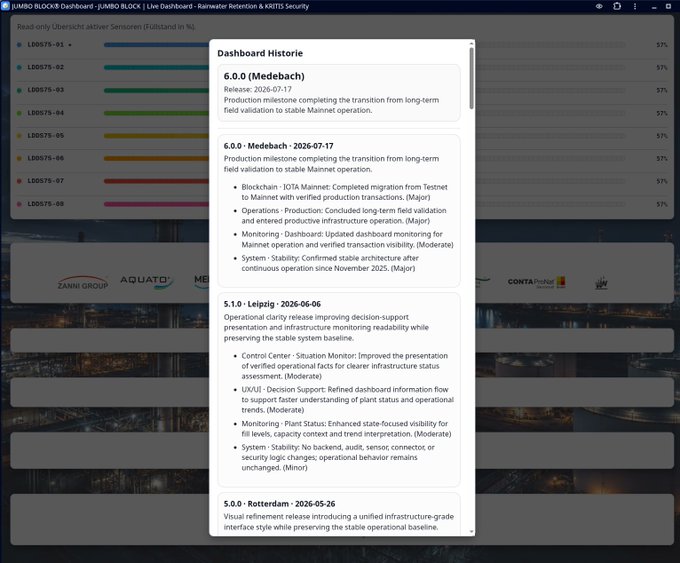Viewport: 680px width, 563px height.
Task: Click the AQUATO partner logo
Action: click(147, 281)
